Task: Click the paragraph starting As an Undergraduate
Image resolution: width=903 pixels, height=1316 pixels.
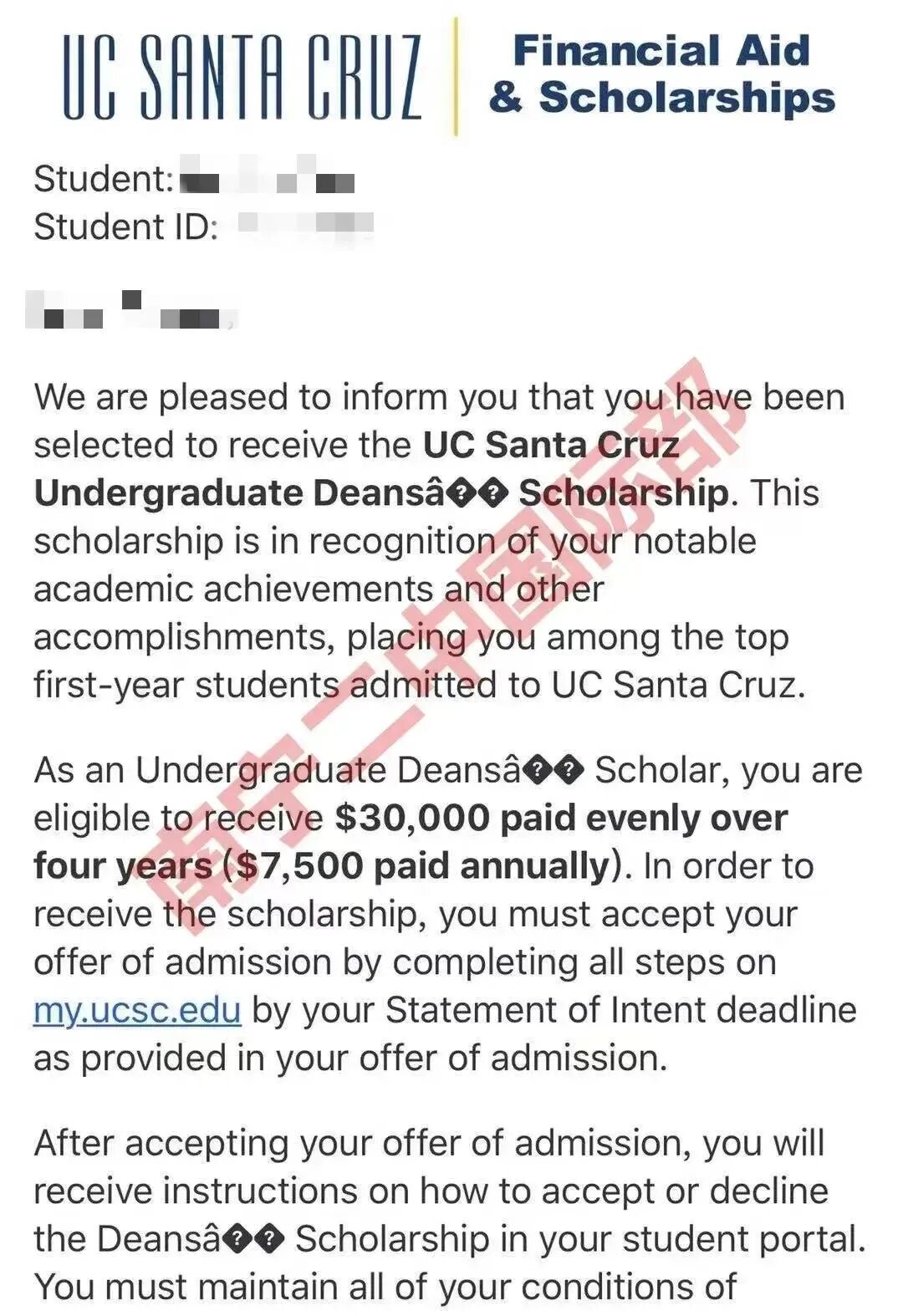Action: [447, 914]
